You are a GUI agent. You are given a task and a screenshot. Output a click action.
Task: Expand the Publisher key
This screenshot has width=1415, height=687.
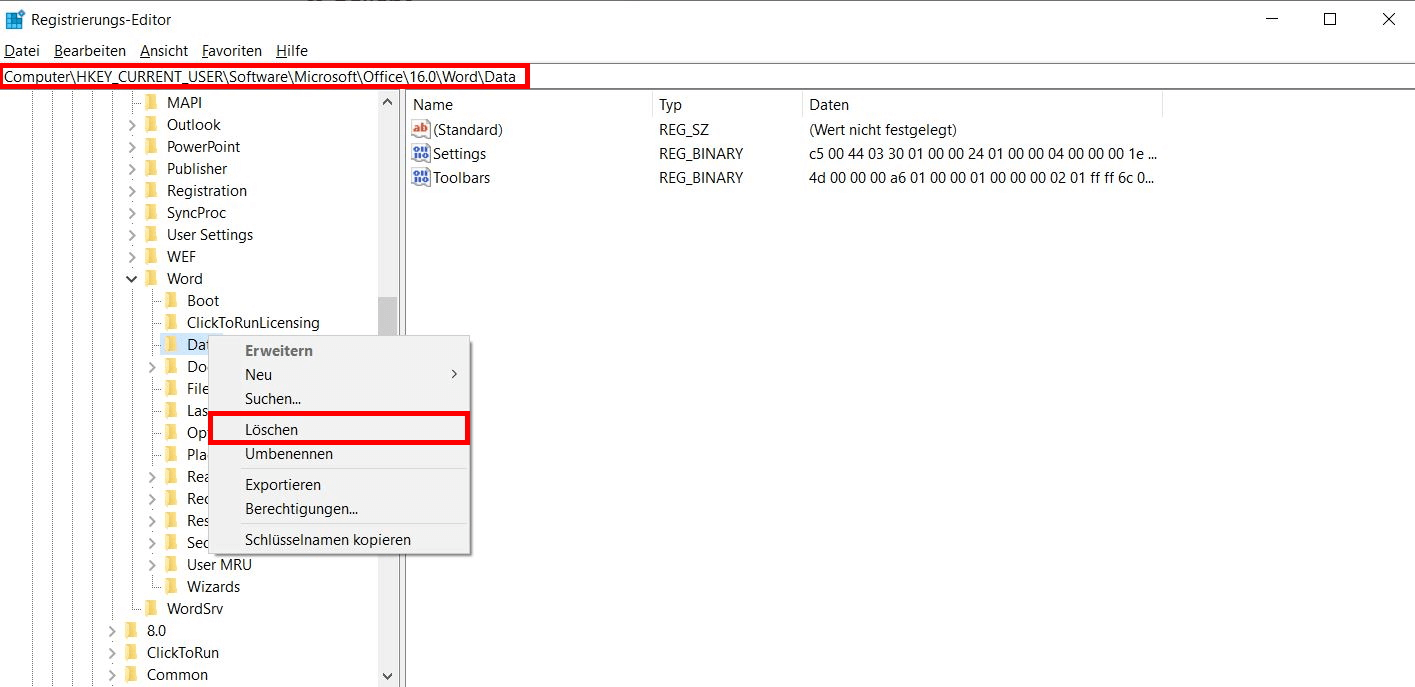tap(132, 169)
